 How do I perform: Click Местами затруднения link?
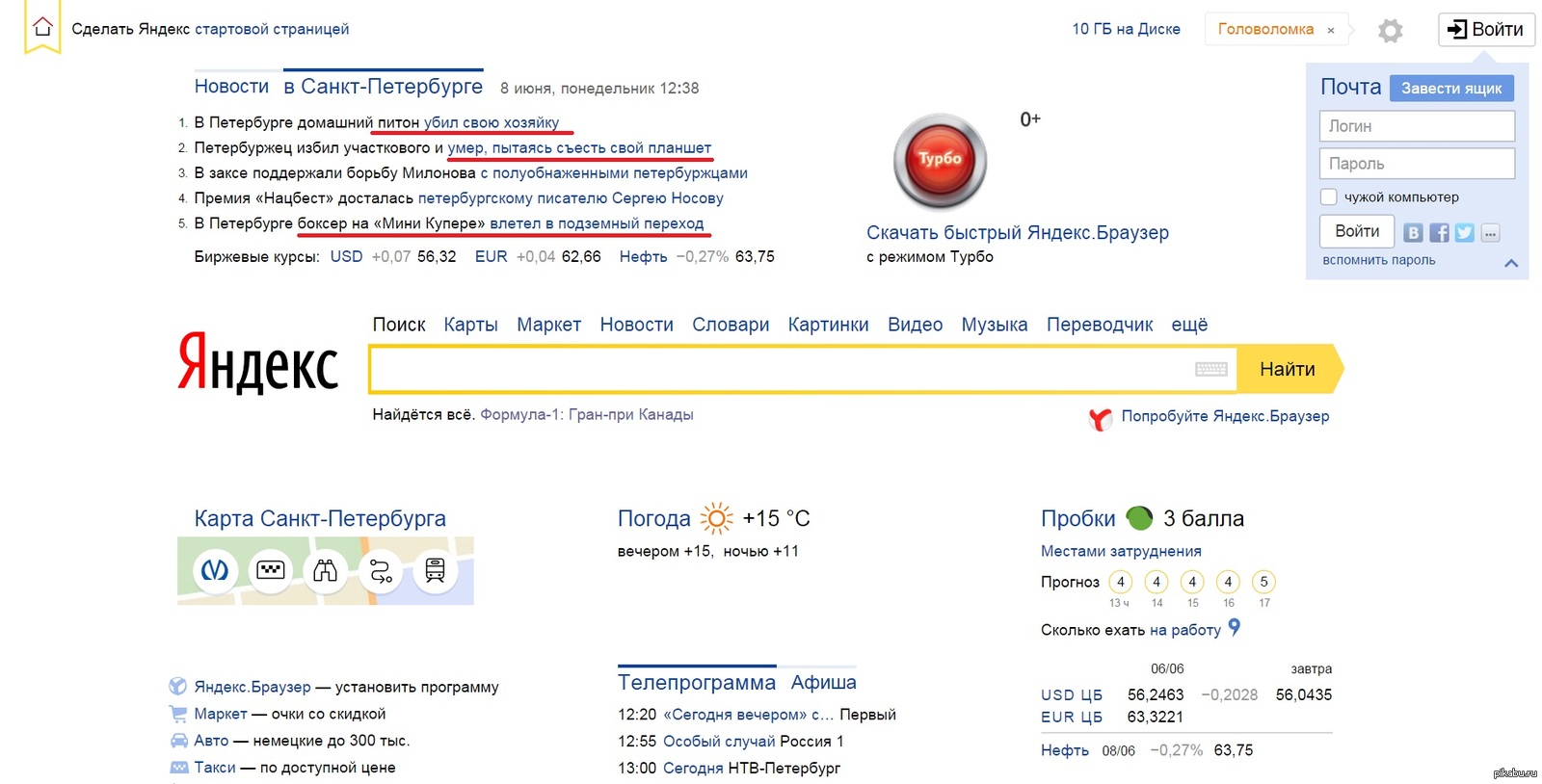(x=1121, y=551)
